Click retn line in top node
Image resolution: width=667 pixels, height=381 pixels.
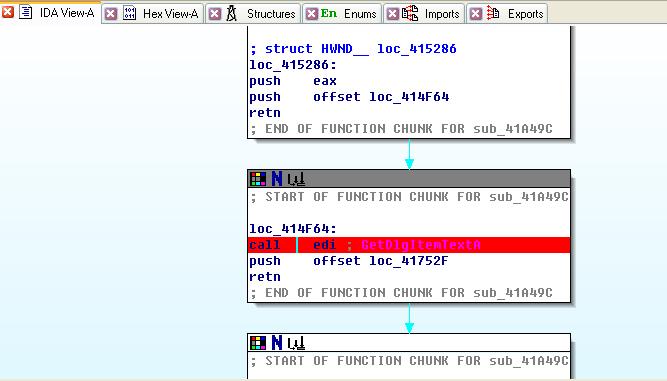click(x=265, y=113)
